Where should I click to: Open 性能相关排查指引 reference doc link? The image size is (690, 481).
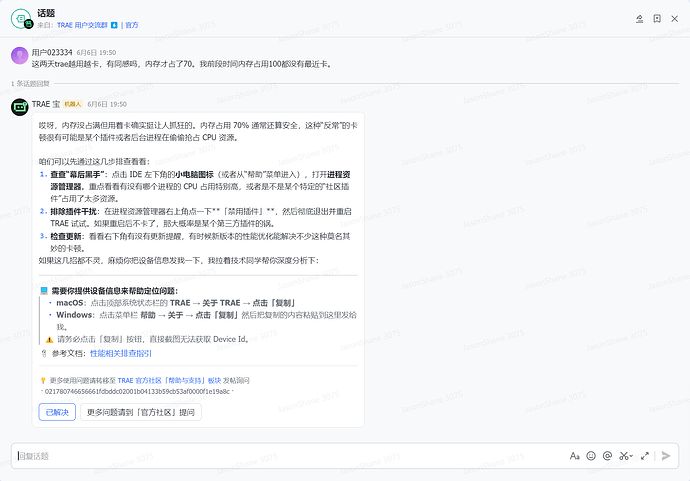121,353
